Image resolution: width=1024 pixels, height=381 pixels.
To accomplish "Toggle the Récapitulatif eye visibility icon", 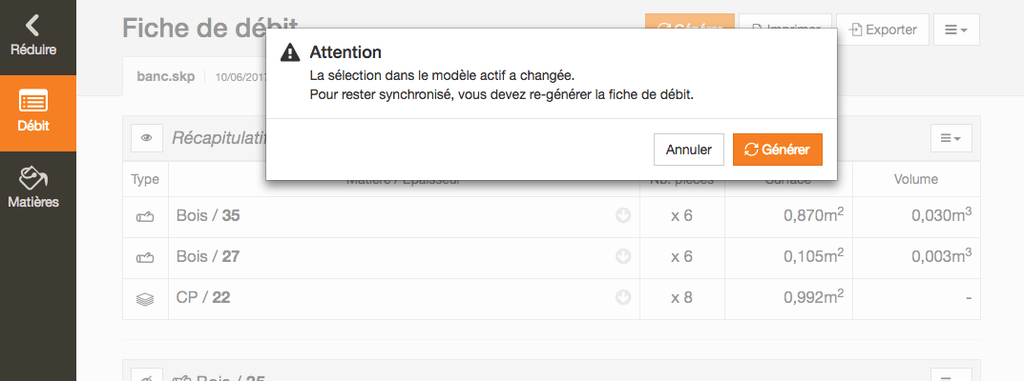I will [147, 138].
